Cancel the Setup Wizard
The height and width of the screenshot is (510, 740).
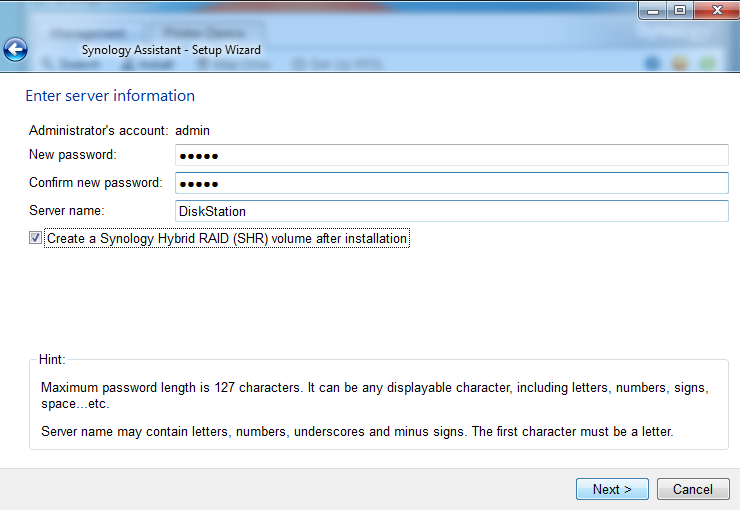pyautogui.click(x=693, y=489)
